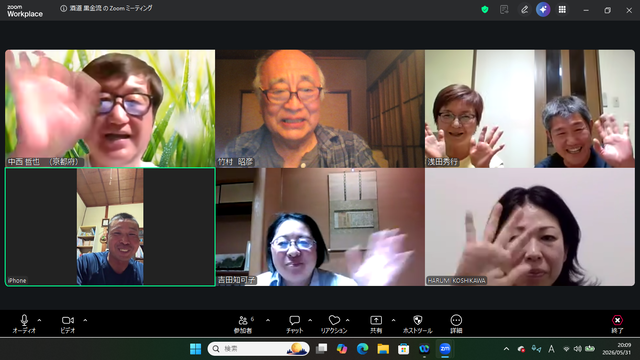Screen dimensions: 640x360
Task: Select the 浅田秀行 video tile
Action: (x=530, y=108)
